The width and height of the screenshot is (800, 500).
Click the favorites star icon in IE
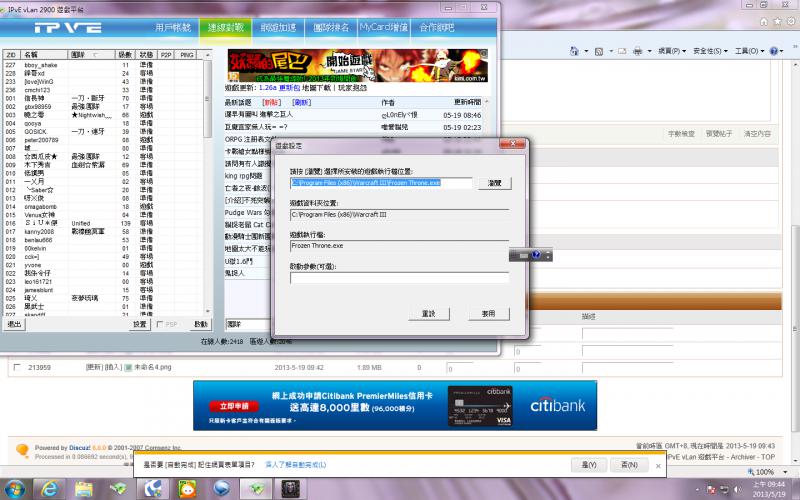click(x=777, y=21)
